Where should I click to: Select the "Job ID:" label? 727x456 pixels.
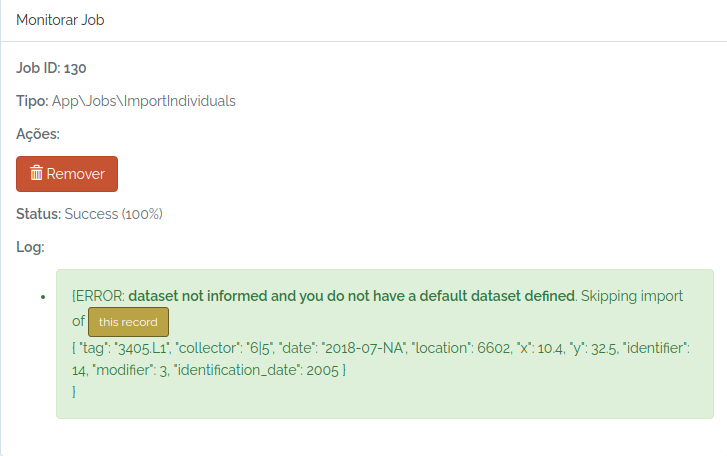[x=38, y=68]
